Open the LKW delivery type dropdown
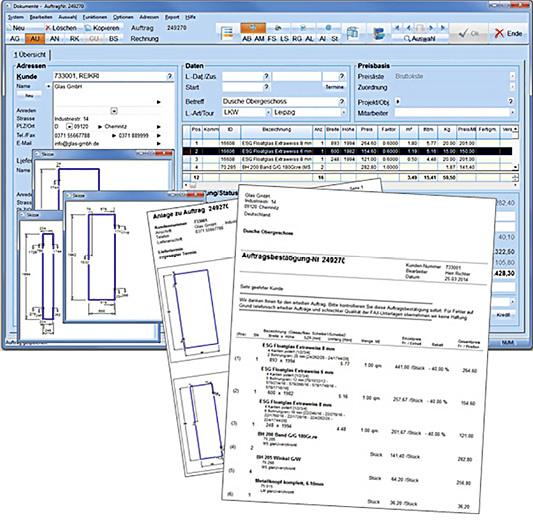Viewport: 533px width, 529px height. pyautogui.click(x=268, y=112)
